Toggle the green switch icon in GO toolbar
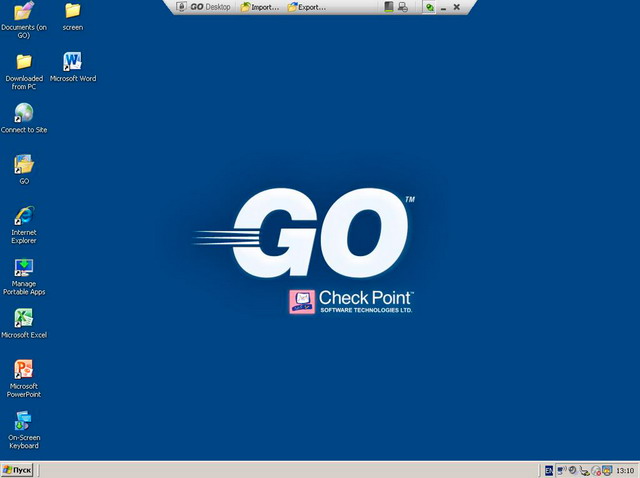This screenshot has width=640, height=478. pos(428,7)
